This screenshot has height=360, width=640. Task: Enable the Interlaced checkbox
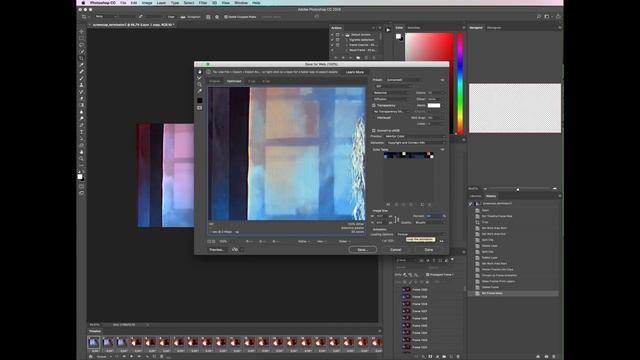tap(374, 118)
